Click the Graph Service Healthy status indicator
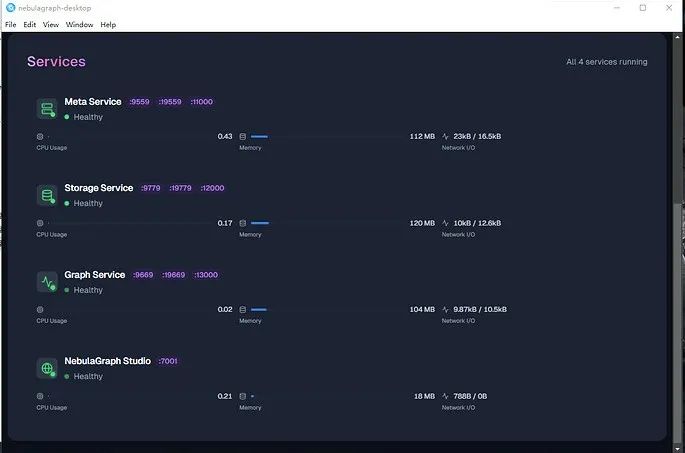Image resolution: width=685 pixels, height=453 pixels. (x=83, y=290)
